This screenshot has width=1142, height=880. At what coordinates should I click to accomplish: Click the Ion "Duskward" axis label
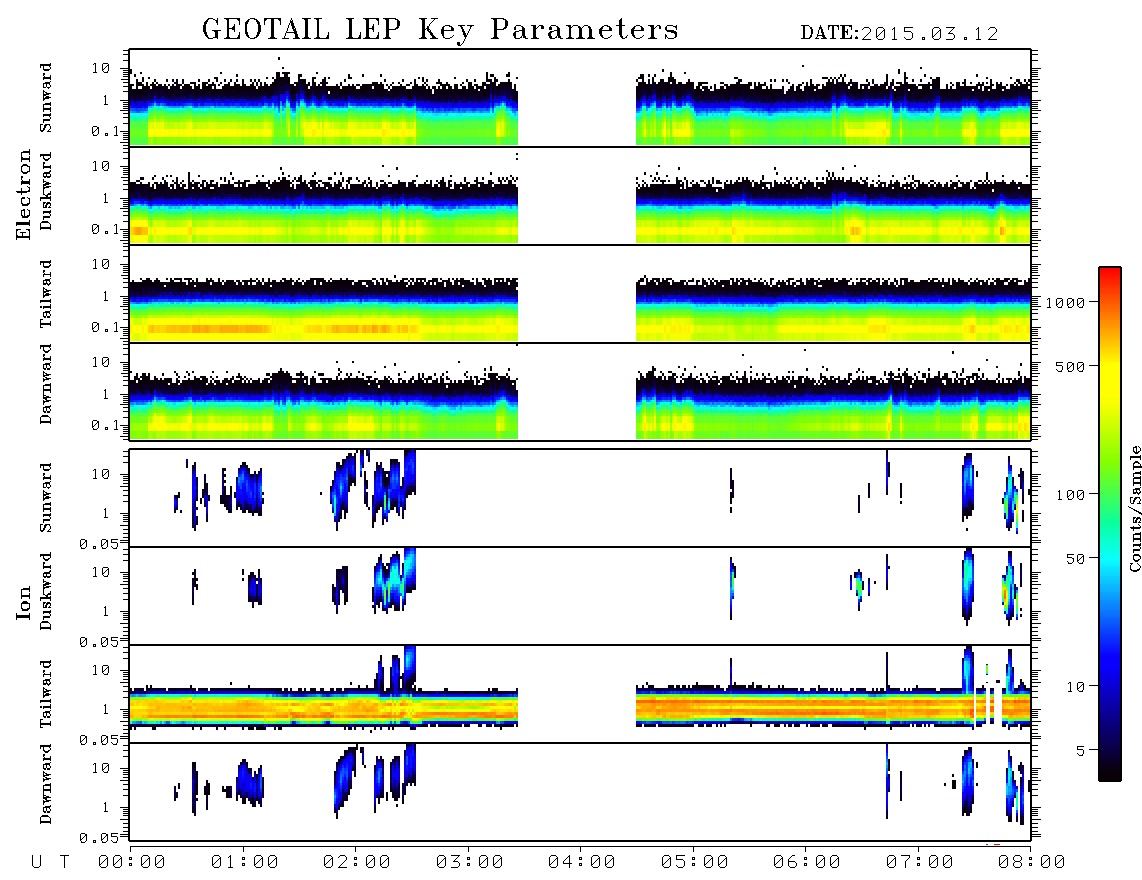click(x=46, y=592)
